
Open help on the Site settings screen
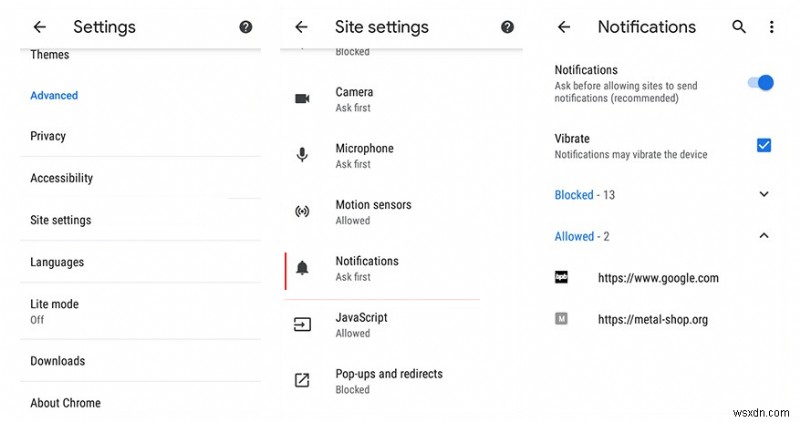point(508,27)
